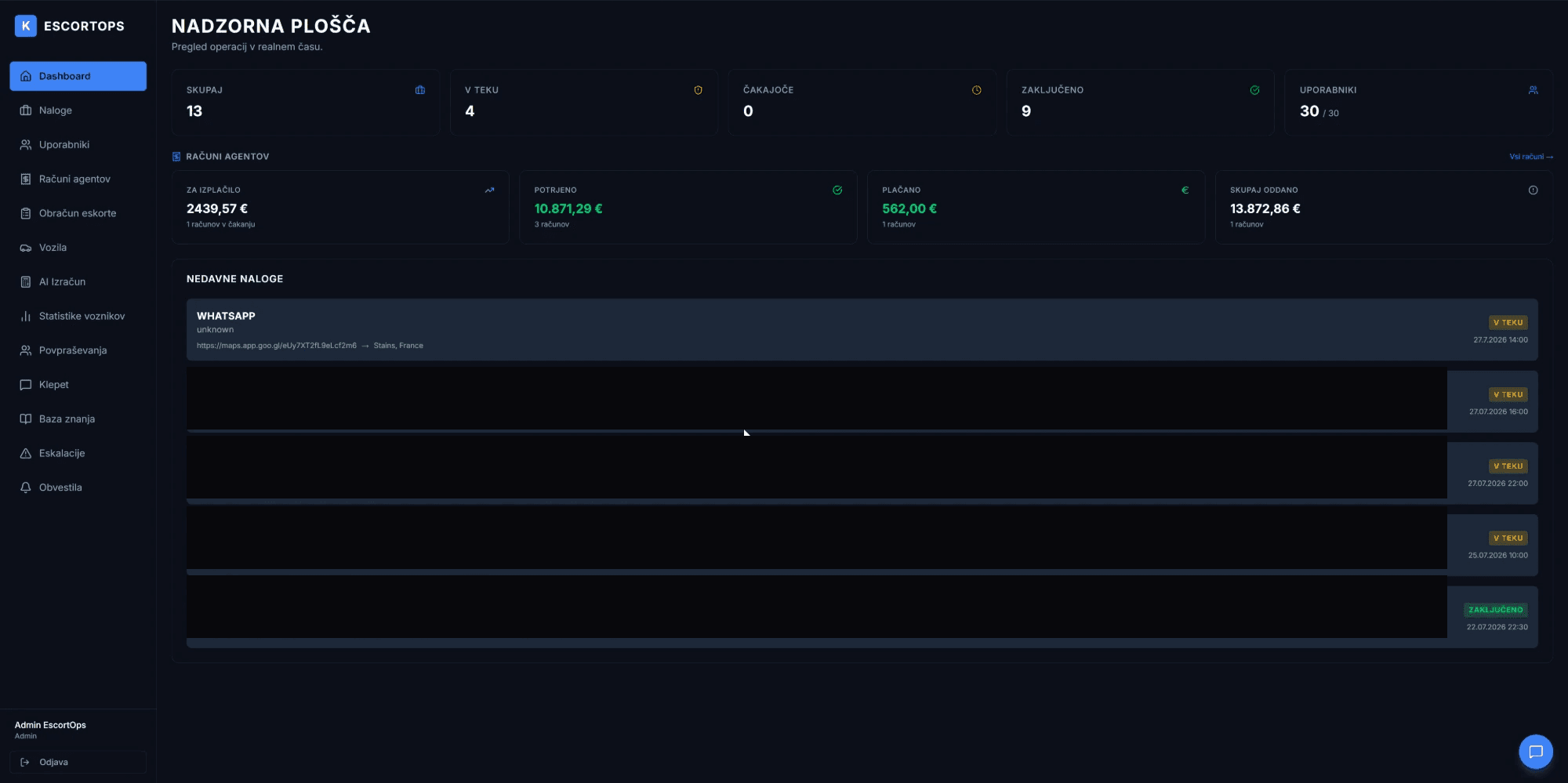Open the Dashboard menu item
This screenshot has height=783, width=1568.
coord(78,76)
